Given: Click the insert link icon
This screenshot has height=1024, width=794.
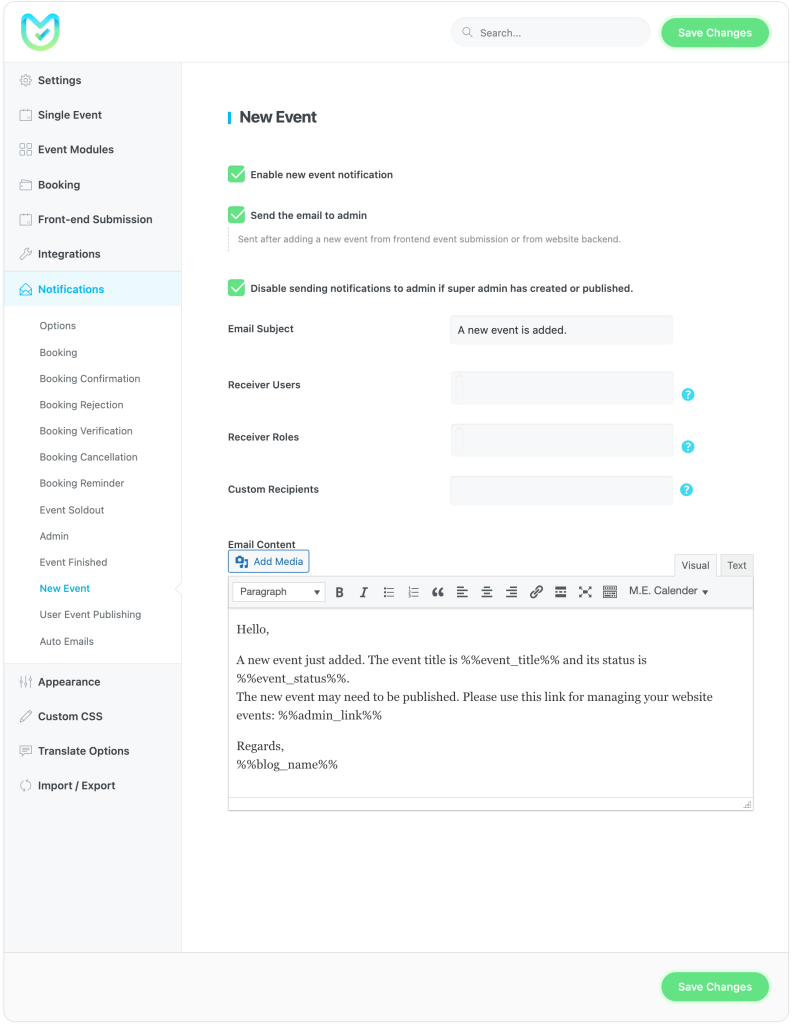Looking at the screenshot, I should [536, 592].
